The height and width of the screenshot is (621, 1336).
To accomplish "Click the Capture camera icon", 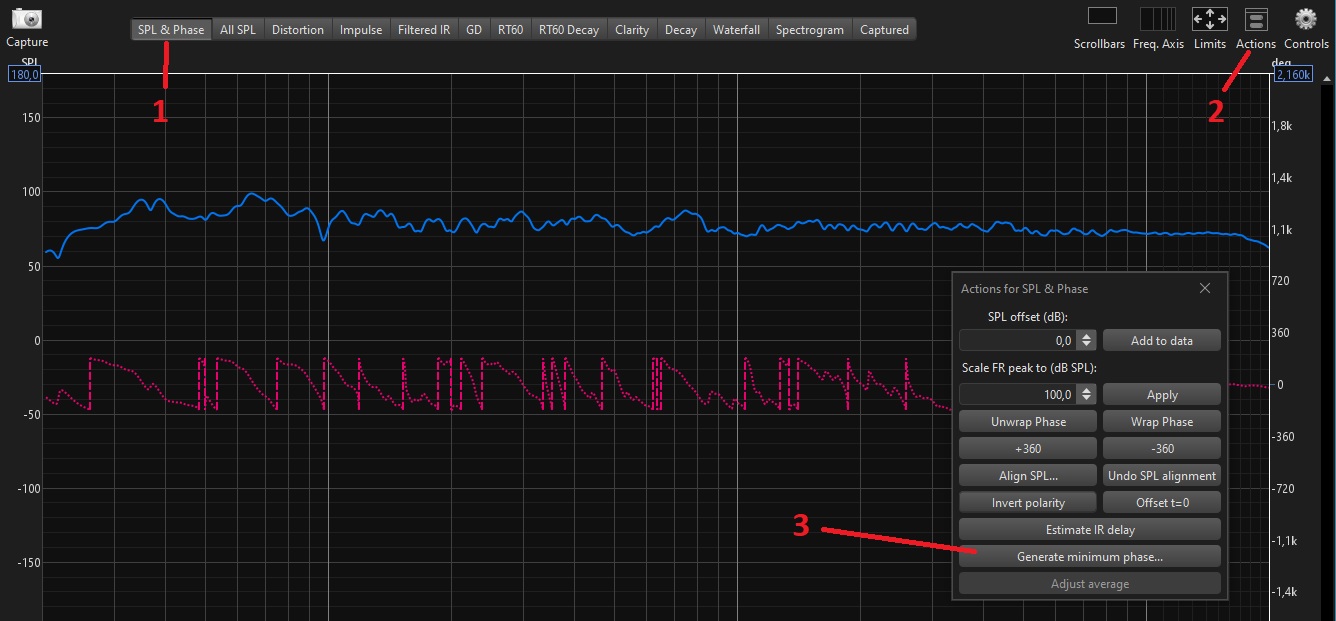I will pos(27,19).
